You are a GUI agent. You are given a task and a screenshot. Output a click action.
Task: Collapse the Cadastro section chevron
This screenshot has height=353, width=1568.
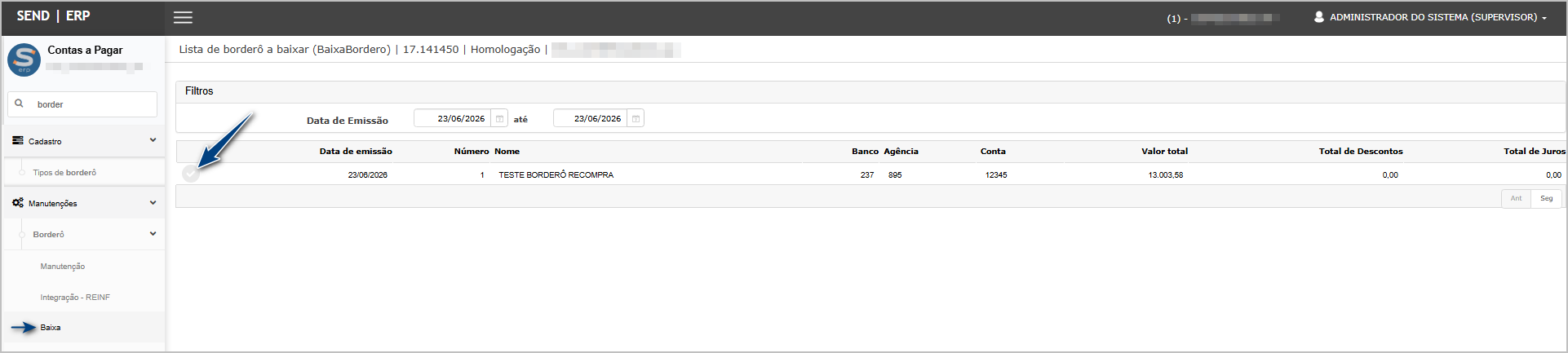click(x=153, y=140)
